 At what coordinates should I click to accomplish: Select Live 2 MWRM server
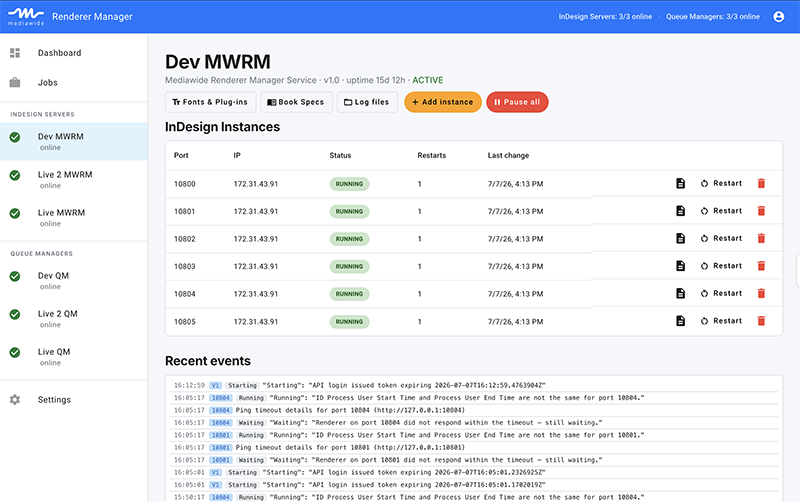[x=74, y=180]
